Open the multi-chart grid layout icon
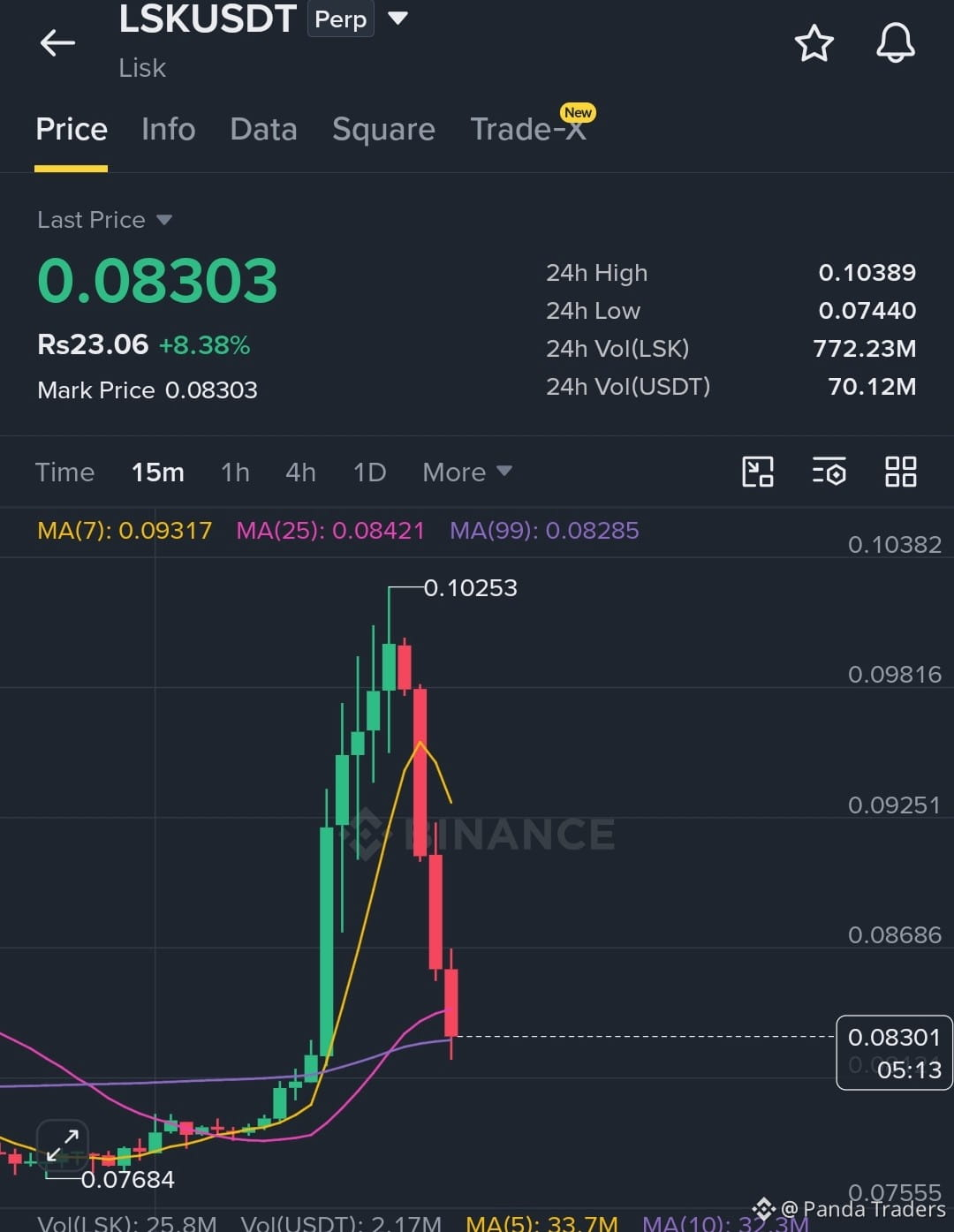 900,472
